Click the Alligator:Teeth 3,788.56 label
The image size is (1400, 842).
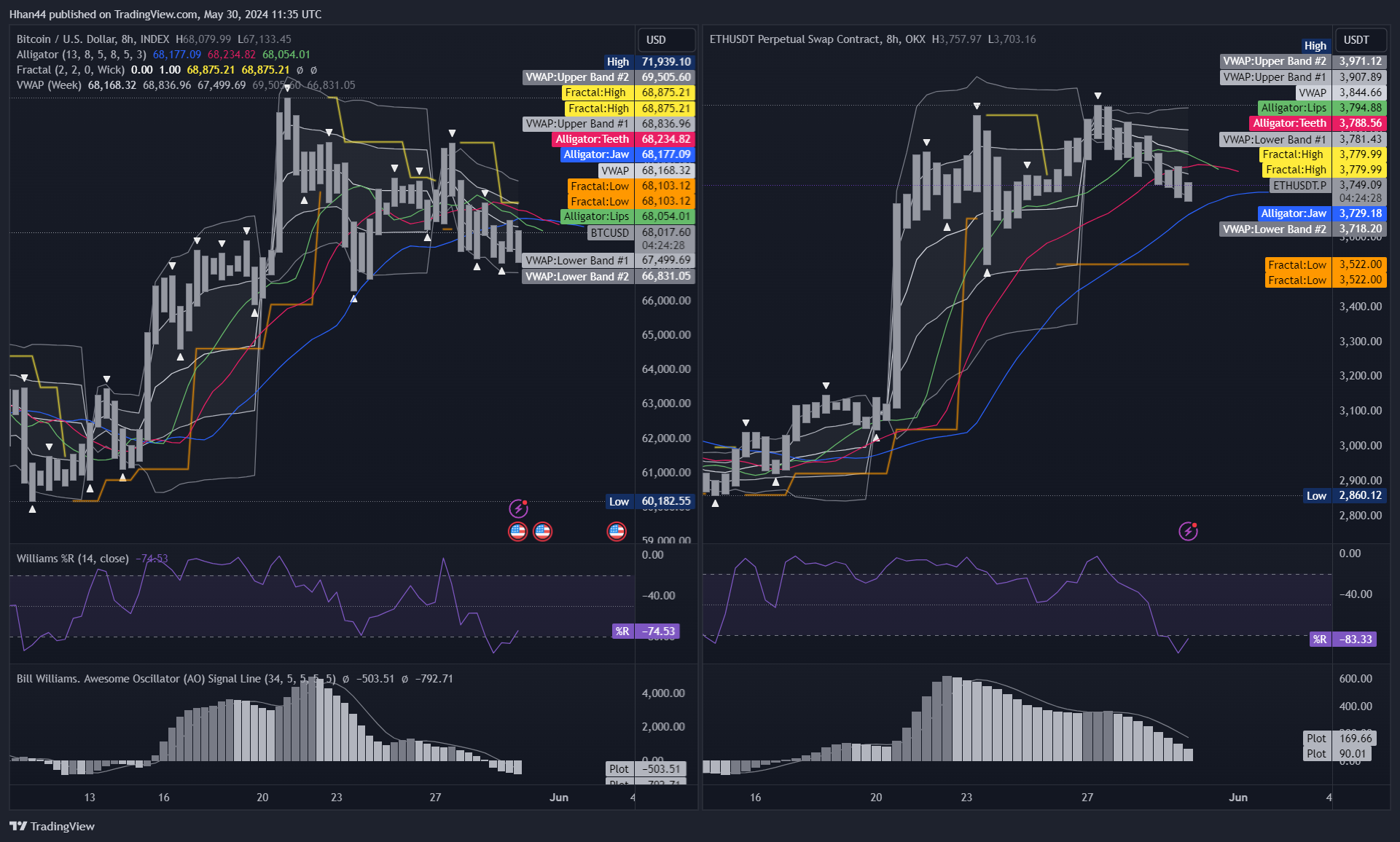point(1318,123)
